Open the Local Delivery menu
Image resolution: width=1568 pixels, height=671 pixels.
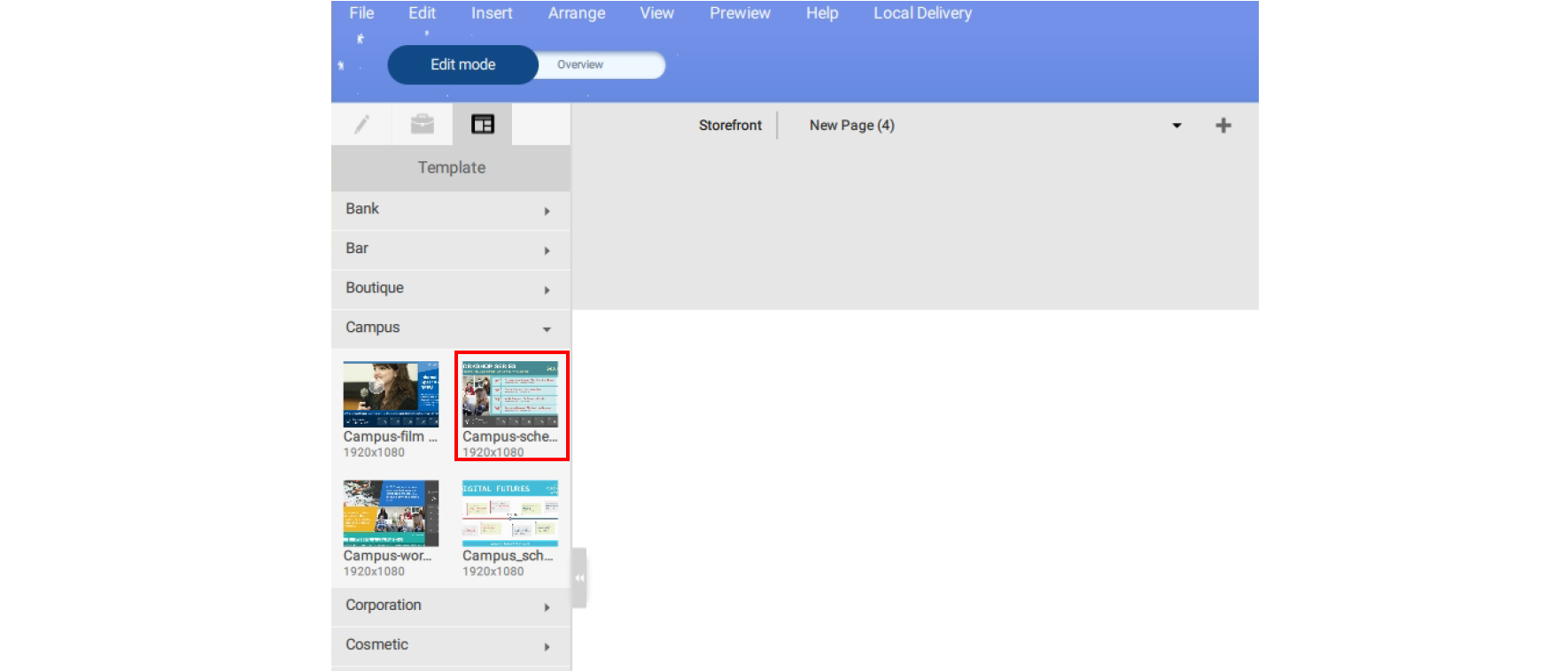click(x=922, y=13)
